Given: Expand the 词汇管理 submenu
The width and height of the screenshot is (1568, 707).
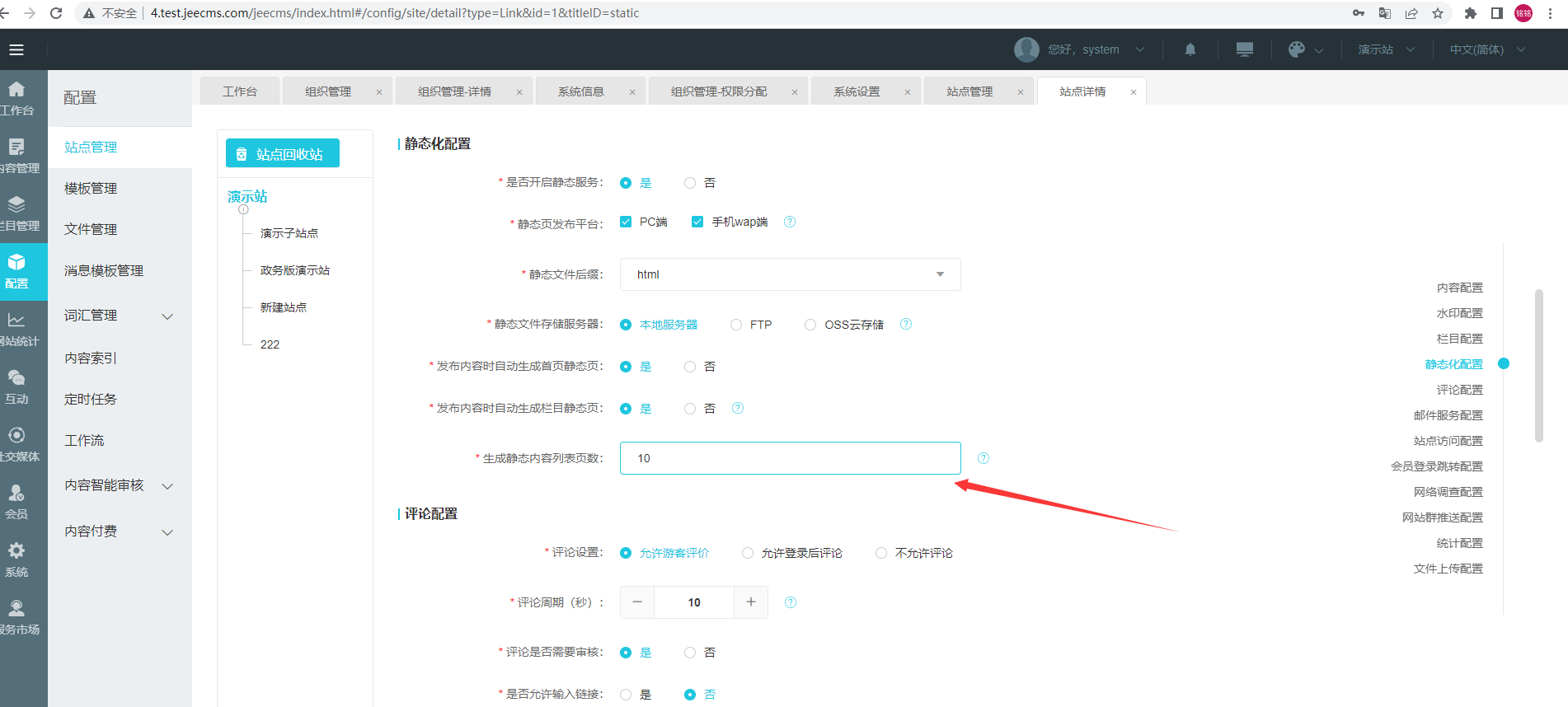Looking at the screenshot, I should (167, 316).
